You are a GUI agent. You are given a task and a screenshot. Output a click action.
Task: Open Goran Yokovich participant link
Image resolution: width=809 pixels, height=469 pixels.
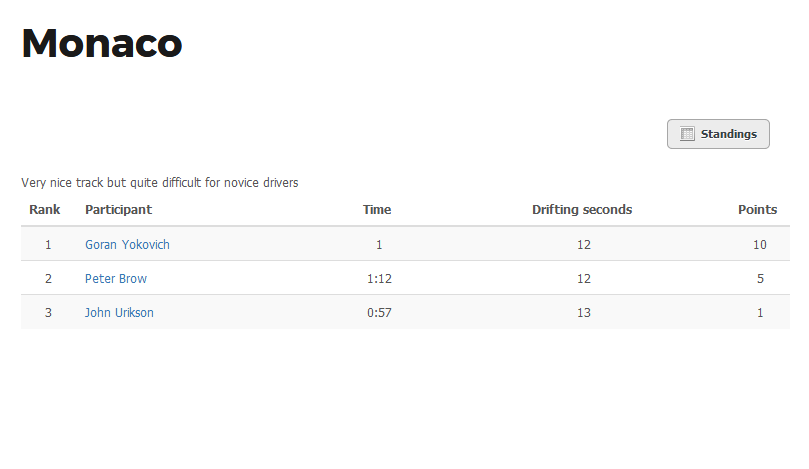tap(127, 245)
